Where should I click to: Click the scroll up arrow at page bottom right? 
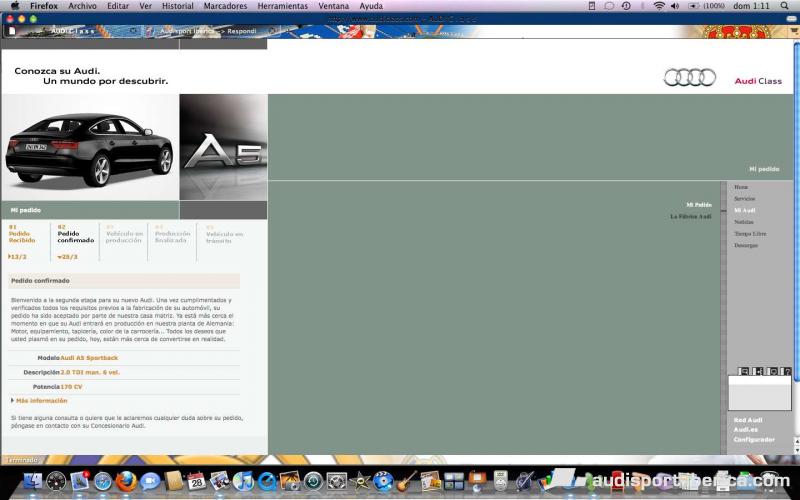[796, 440]
